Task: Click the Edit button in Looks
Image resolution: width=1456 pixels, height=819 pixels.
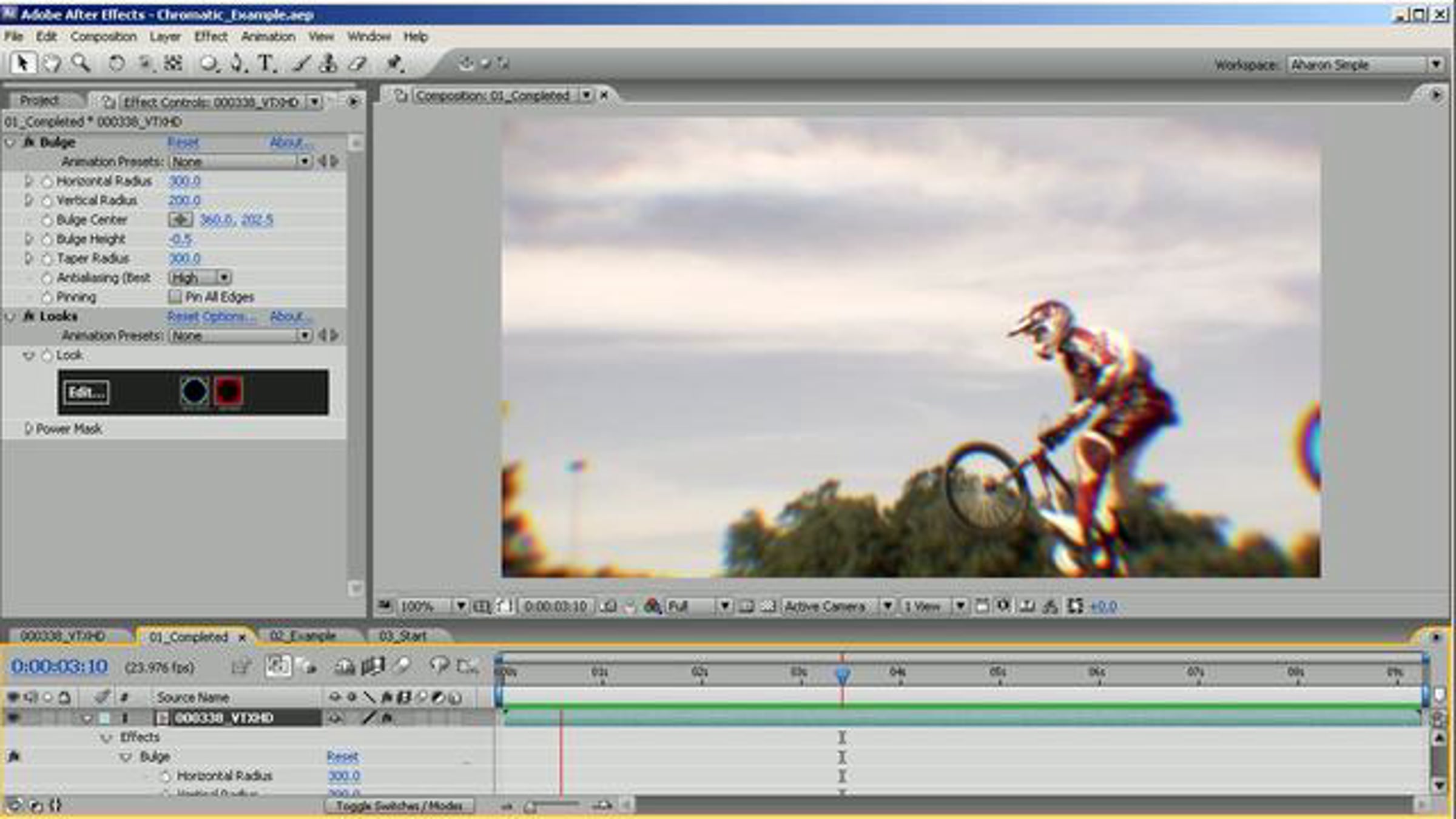Action: pyautogui.click(x=86, y=393)
